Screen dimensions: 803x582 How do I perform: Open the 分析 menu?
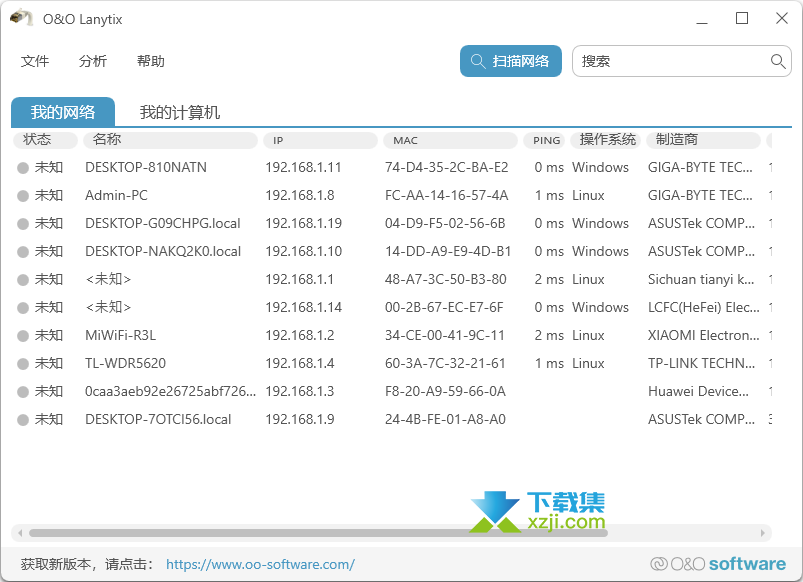(x=93, y=61)
